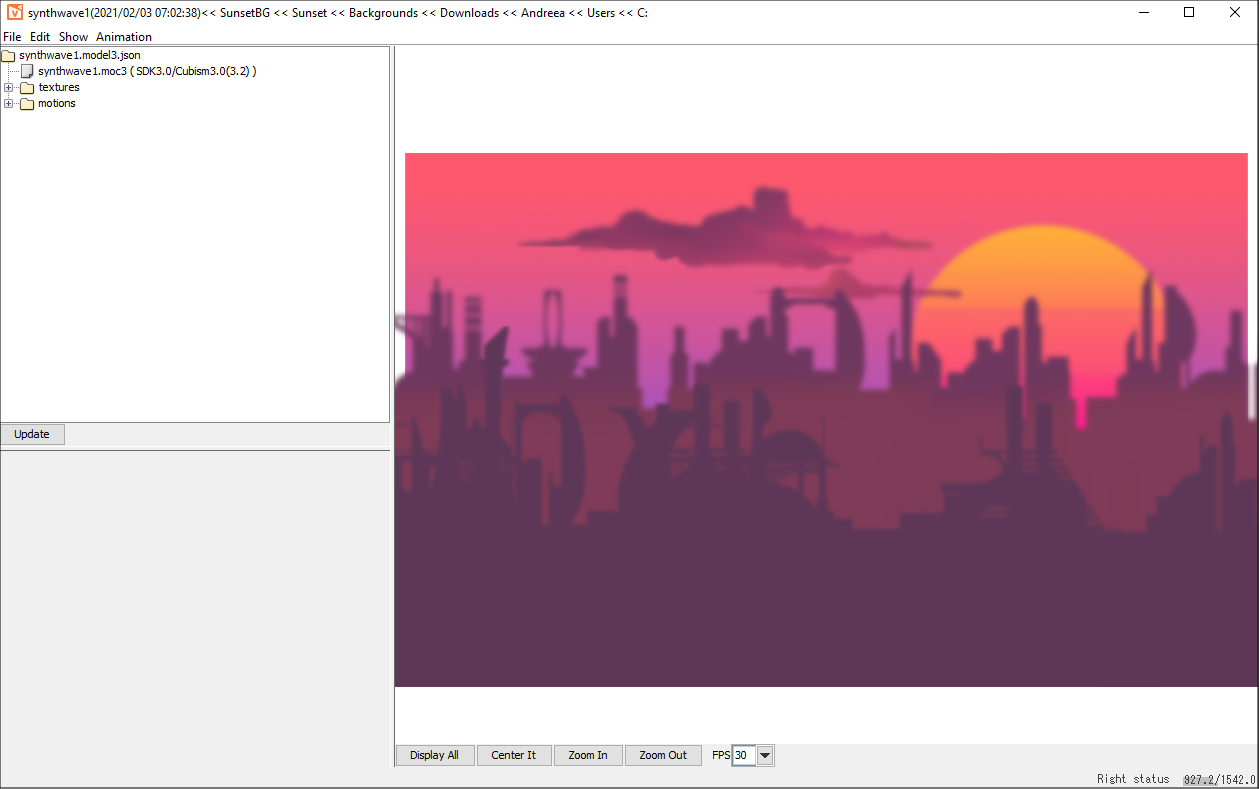Expand the textures tree node
The width and height of the screenshot is (1259, 789).
pyautogui.click(x=9, y=88)
